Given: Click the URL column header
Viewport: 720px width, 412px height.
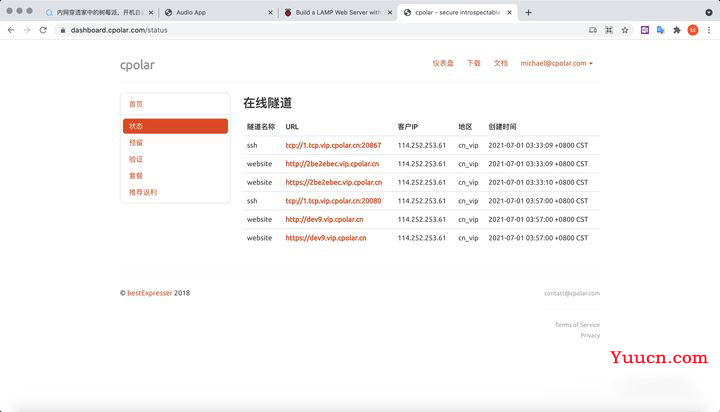Looking at the screenshot, I should point(292,127).
